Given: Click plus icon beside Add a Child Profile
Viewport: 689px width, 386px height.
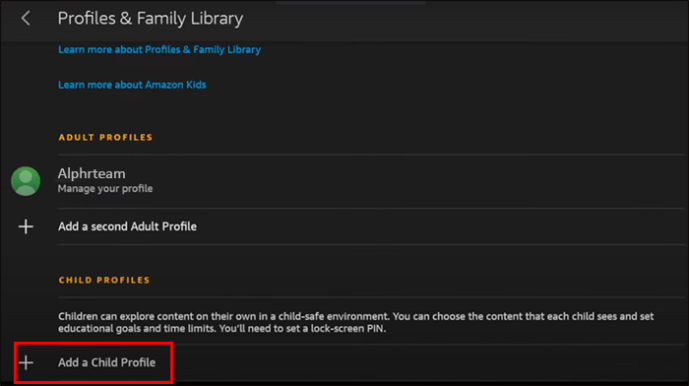Looking at the screenshot, I should tap(26, 363).
